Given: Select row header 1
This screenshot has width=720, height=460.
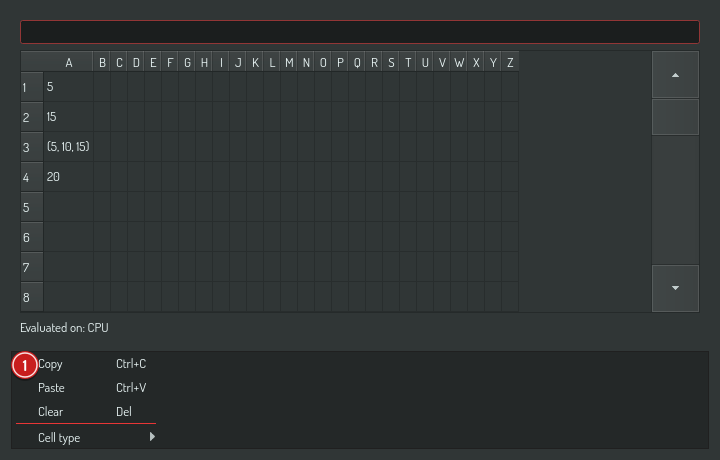Looking at the screenshot, I should point(32,87).
